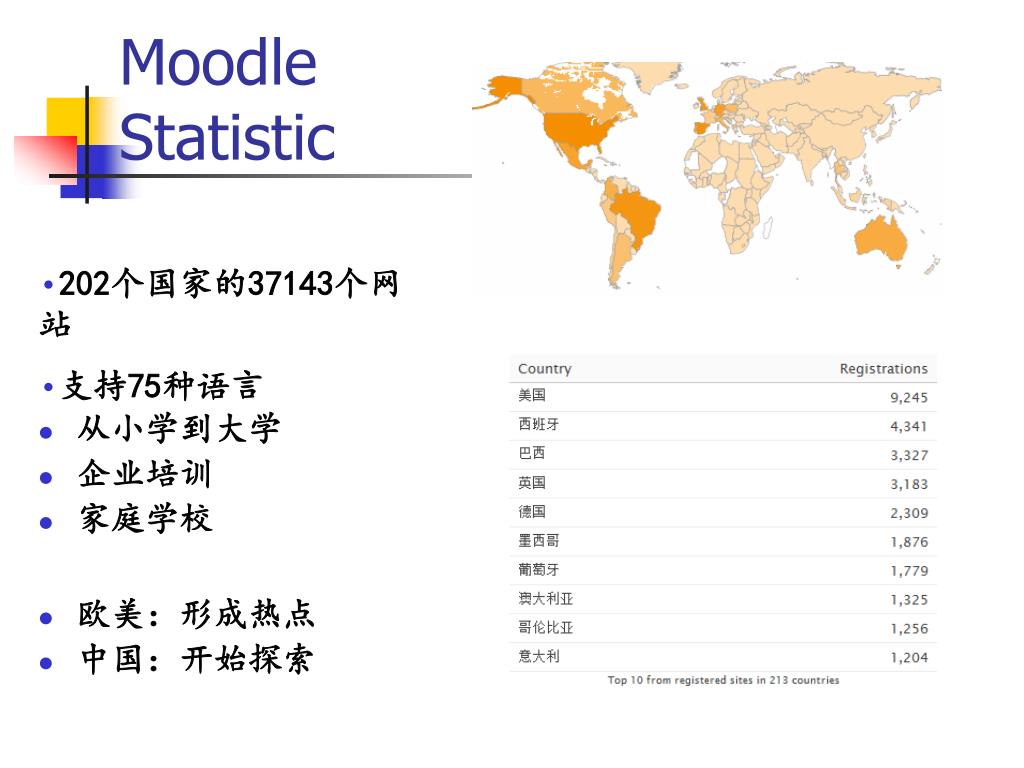Click the value '3,327'

point(908,455)
